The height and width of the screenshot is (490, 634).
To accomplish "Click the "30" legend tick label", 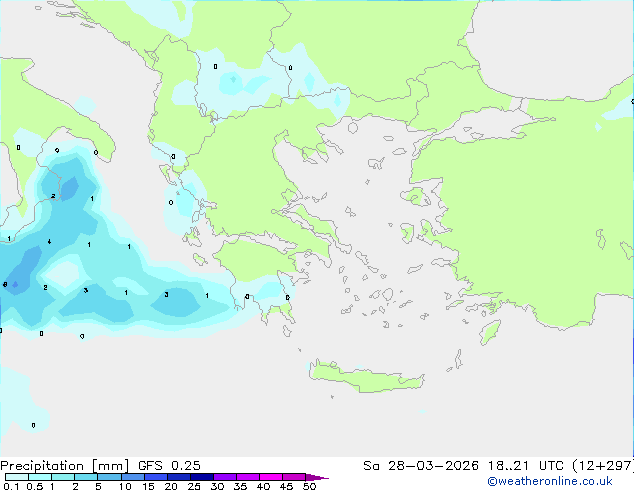I will tap(217, 486).
